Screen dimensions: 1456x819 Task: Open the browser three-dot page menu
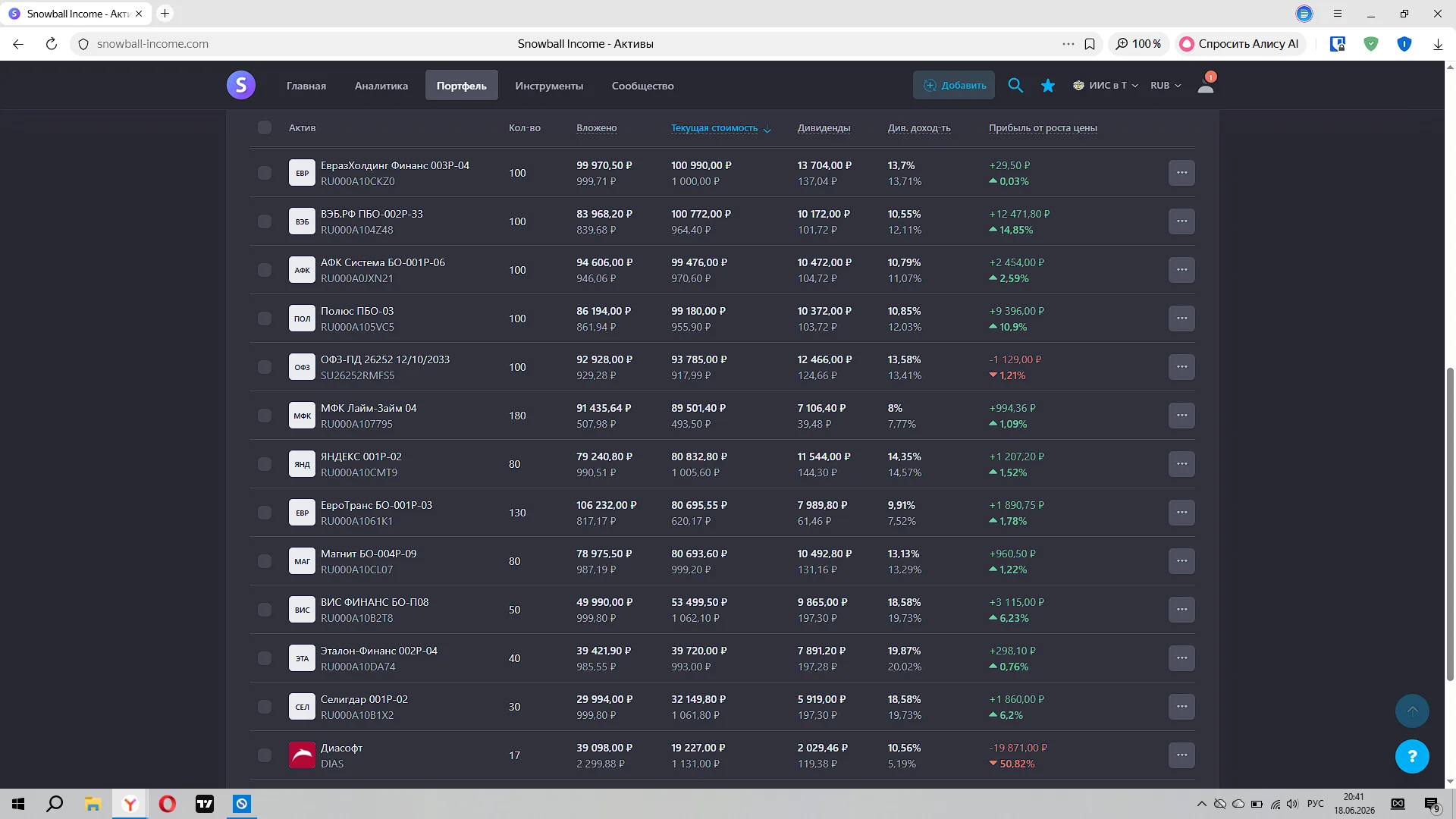[x=1068, y=44]
